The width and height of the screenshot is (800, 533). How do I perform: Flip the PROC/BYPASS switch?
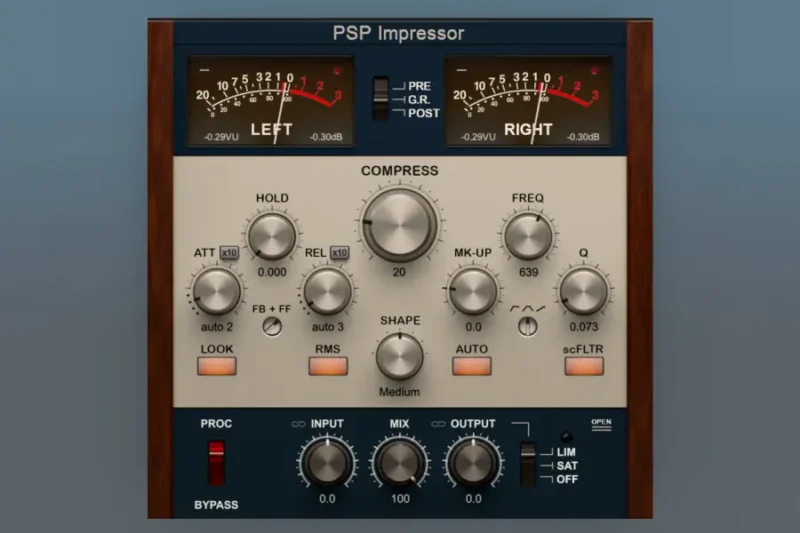pos(216,463)
